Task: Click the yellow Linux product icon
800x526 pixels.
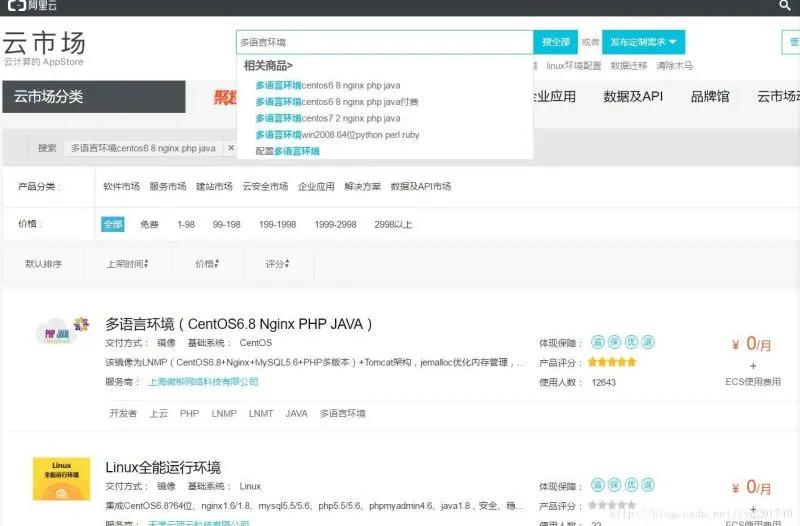Action: pos(55,480)
